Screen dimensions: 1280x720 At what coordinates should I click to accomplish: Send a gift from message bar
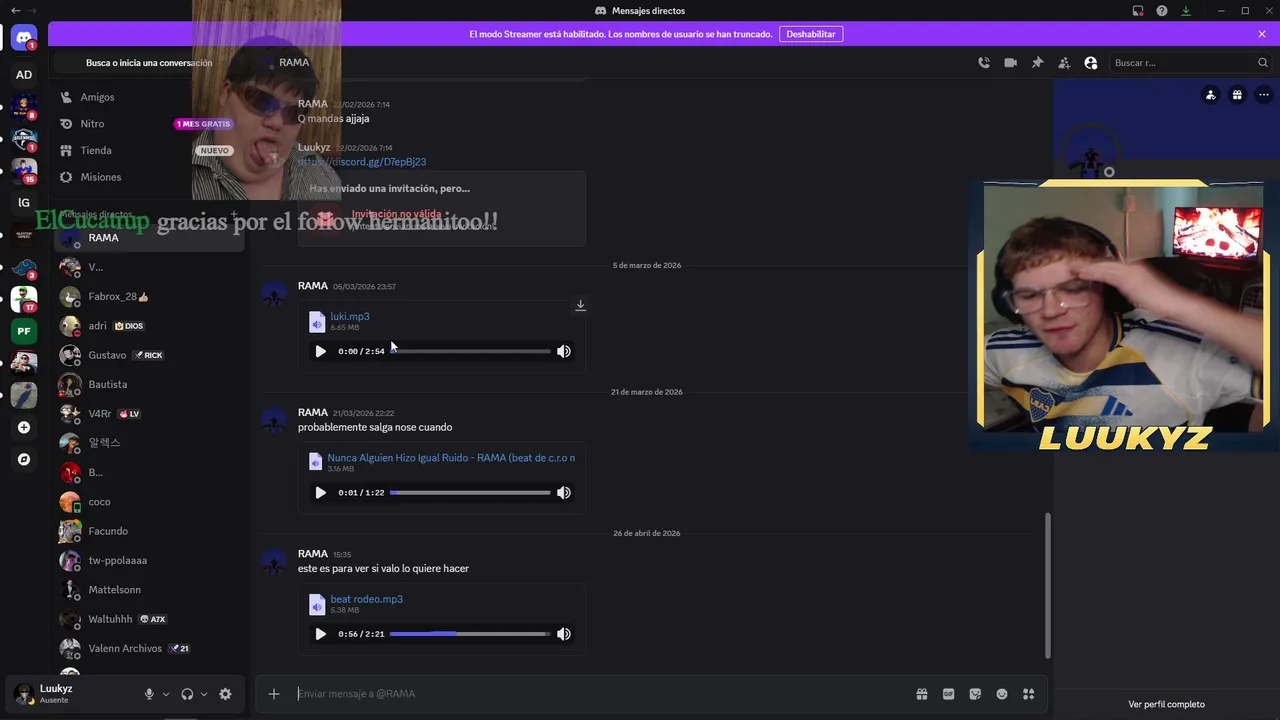click(922, 694)
